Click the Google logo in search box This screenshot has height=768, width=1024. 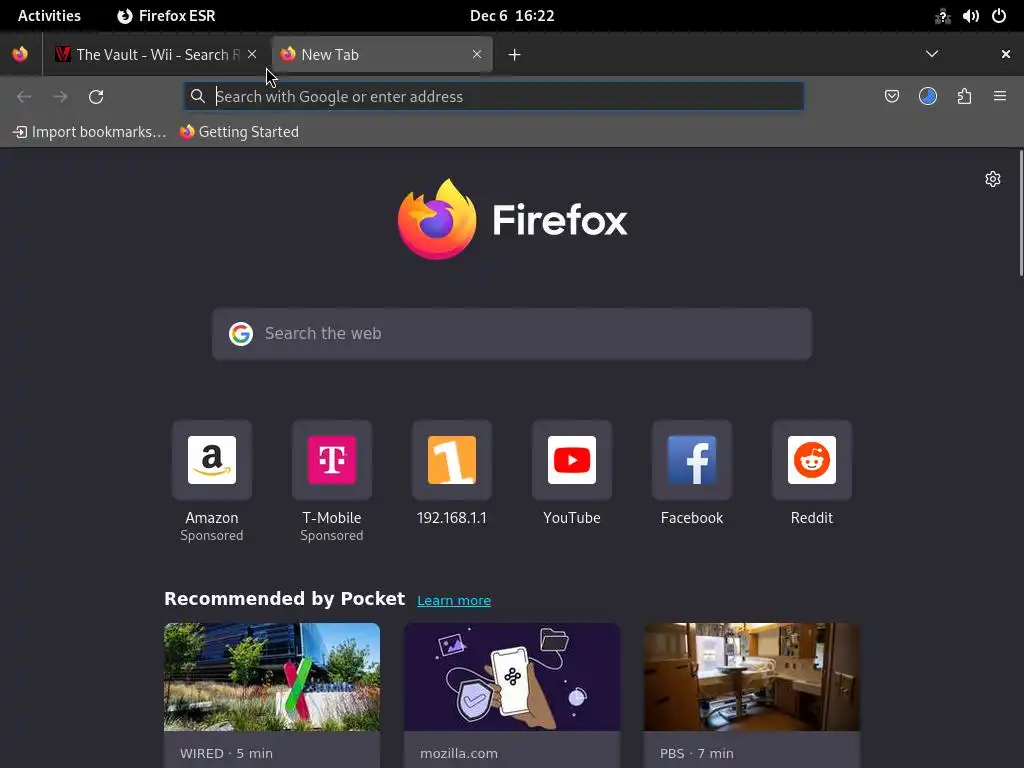pos(241,334)
